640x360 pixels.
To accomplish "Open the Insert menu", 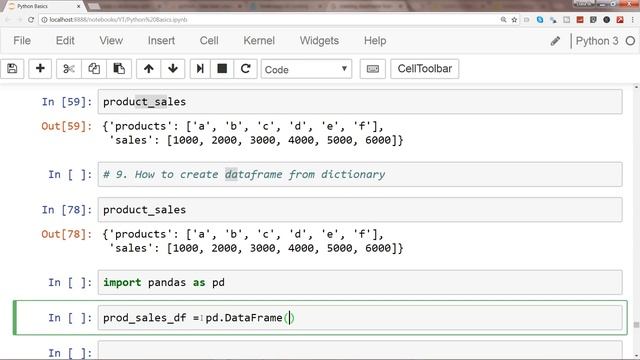I will [161, 41].
